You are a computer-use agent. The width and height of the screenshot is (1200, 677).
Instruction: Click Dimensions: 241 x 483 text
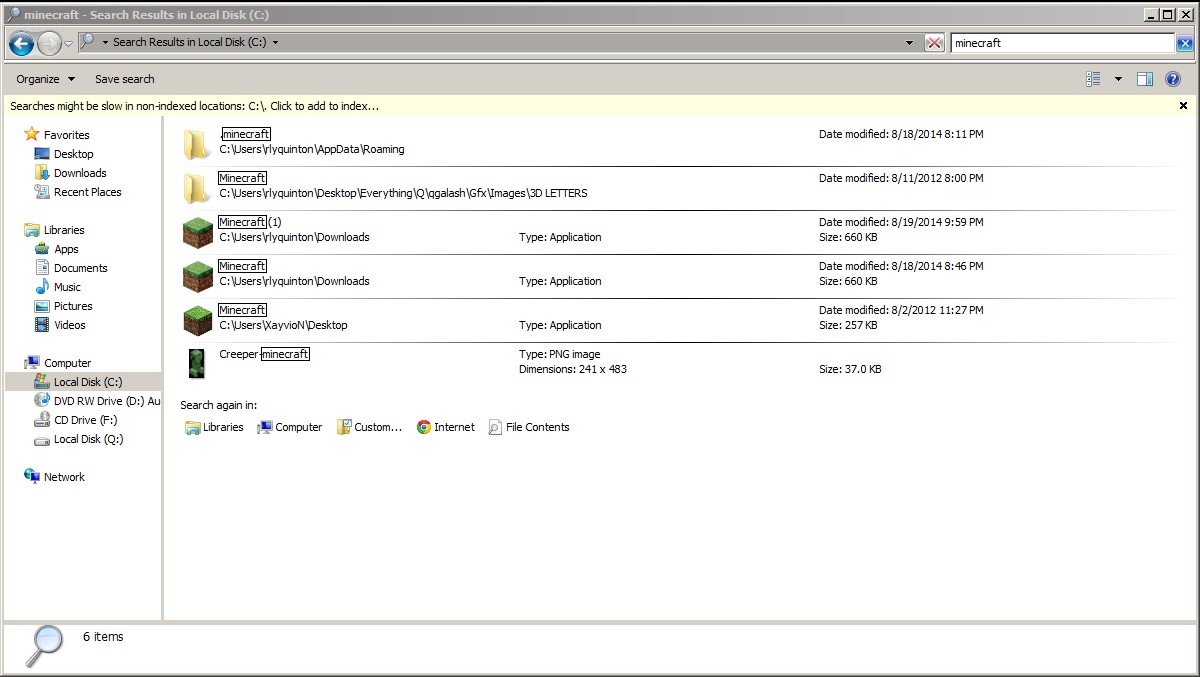coord(573,369)
